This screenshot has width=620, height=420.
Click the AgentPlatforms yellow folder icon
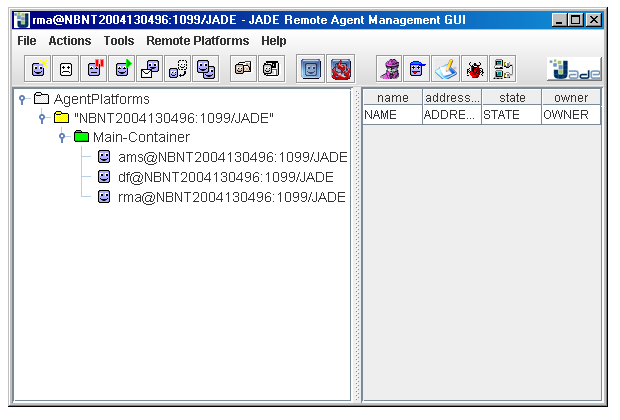coord(41,98)
